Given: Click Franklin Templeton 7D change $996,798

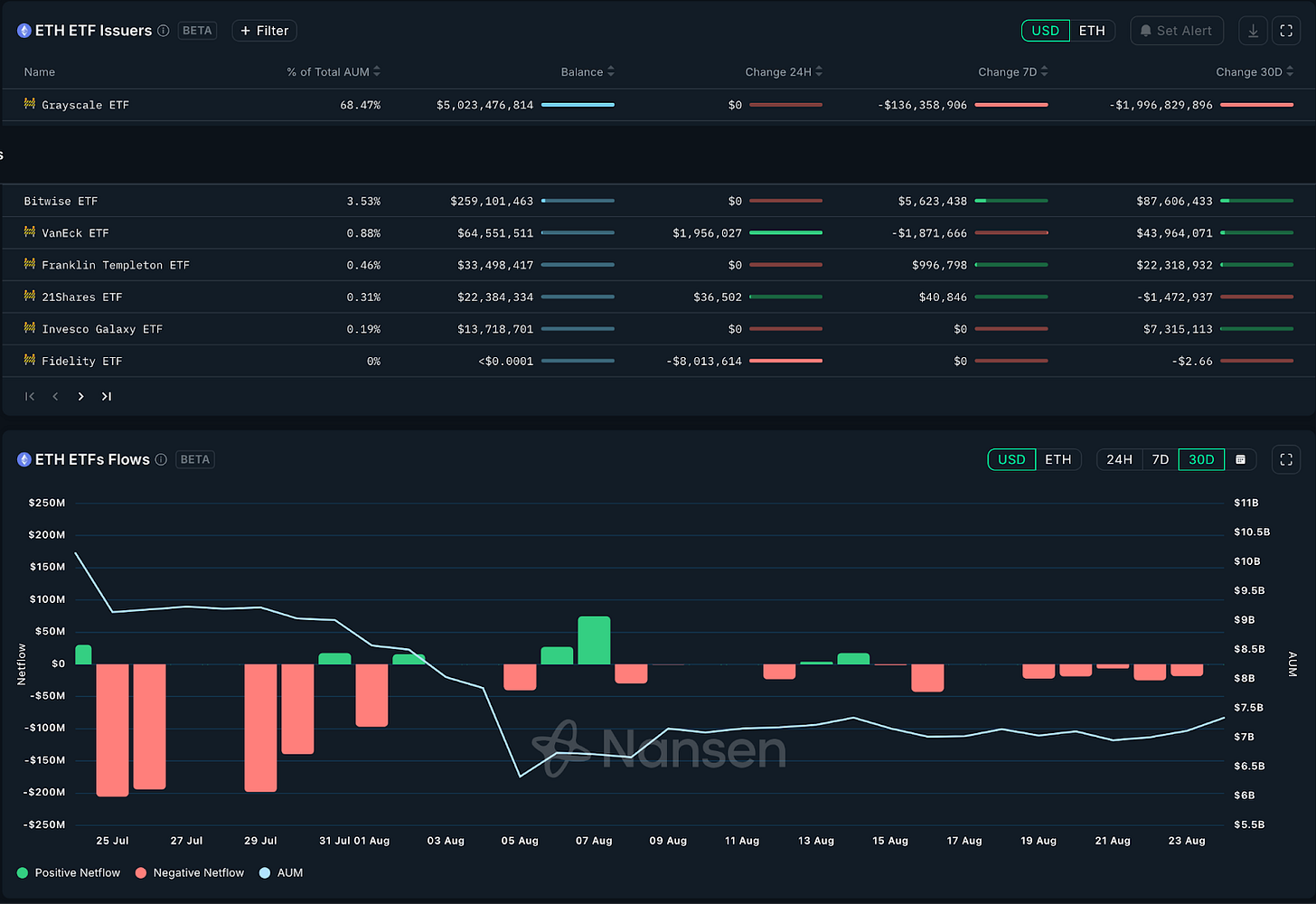Looking at the screenshot, I should tap(939, 265).
